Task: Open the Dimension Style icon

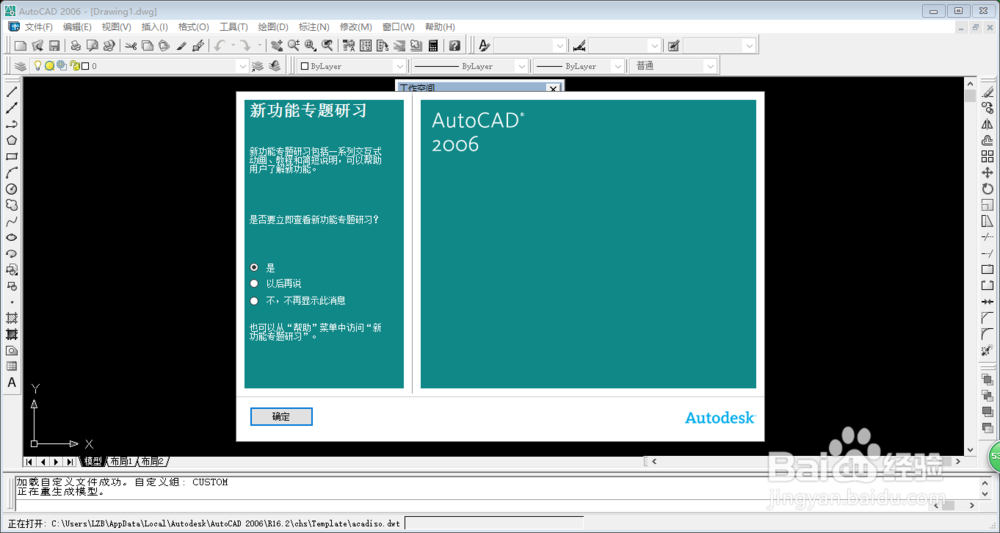Action: (x=579, y=45)
